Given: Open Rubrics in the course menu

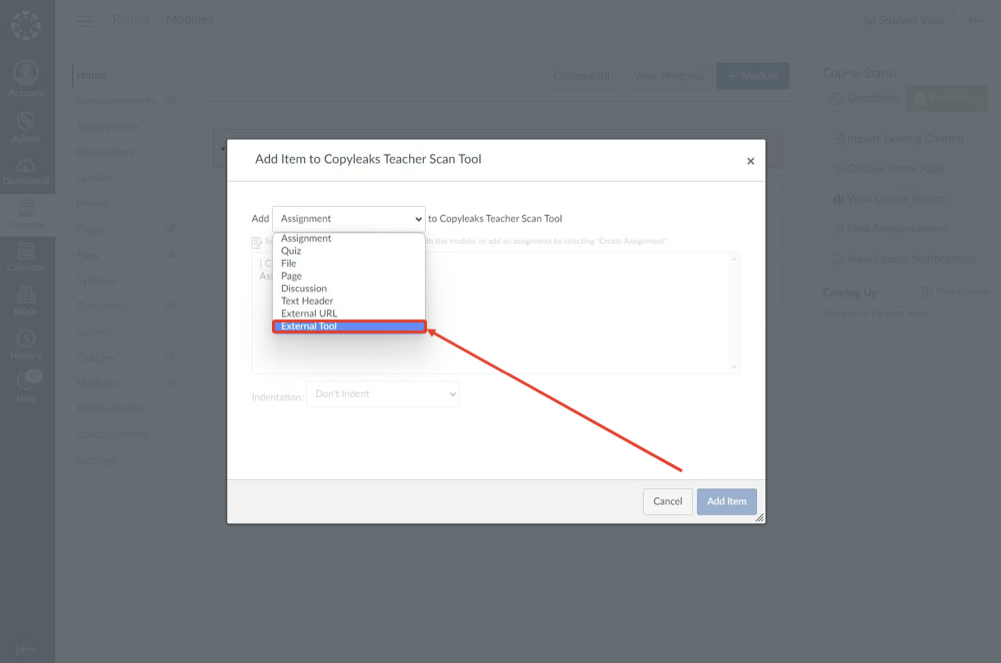Looking at the screenshot, I should pyautogui.click(x=94, y=332).
